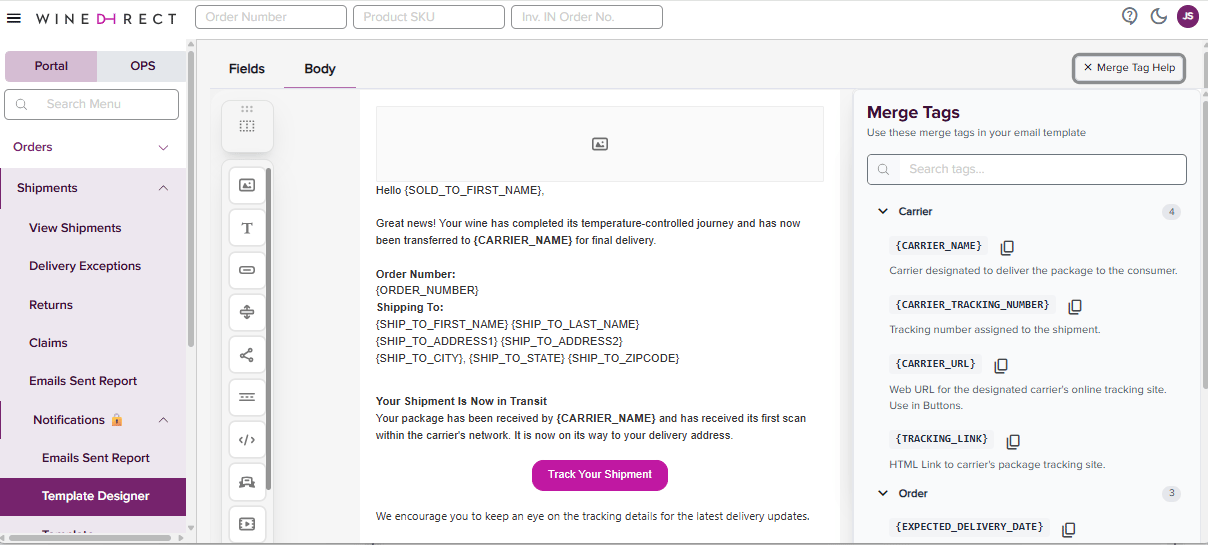
Task: Click the Search tags input
Action: point(1027,169)
